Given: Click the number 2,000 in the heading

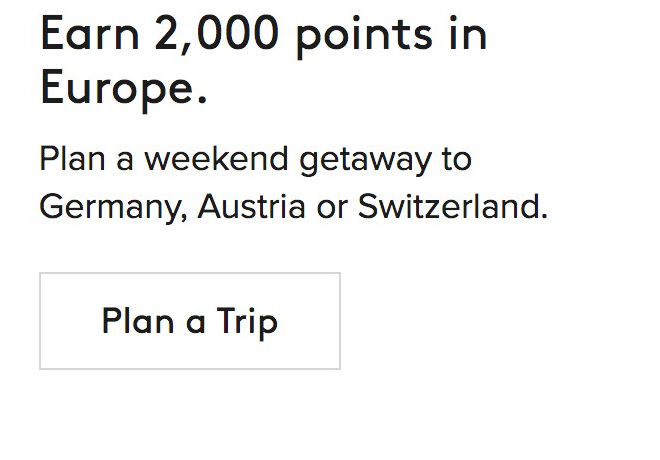Looking at the screenshot, I should [218, 36].
